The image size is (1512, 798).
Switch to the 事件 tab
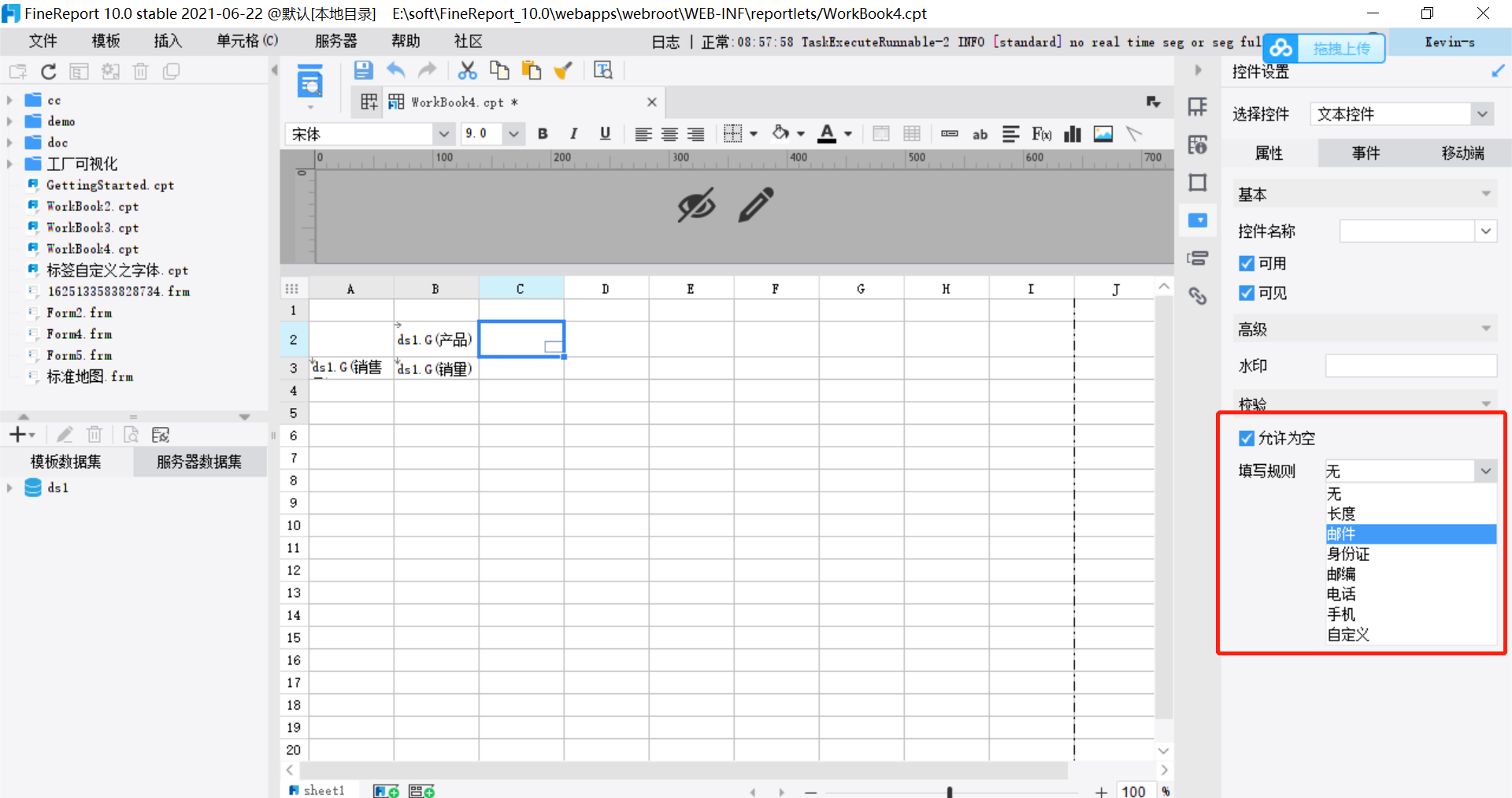click(1366, 153)
